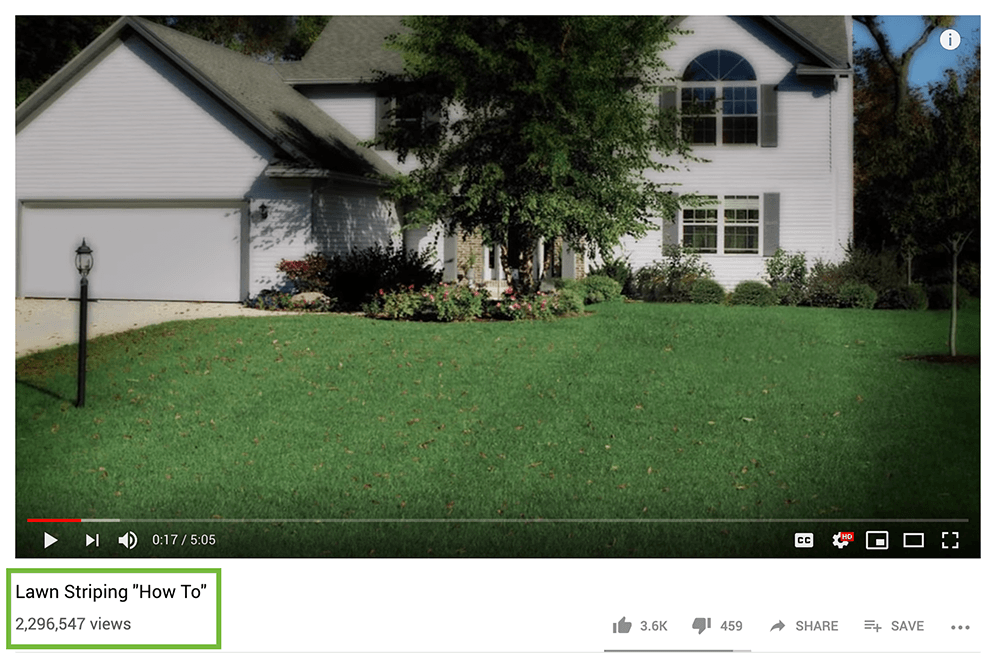Switch to theater mode

click(x=913, y=540)
